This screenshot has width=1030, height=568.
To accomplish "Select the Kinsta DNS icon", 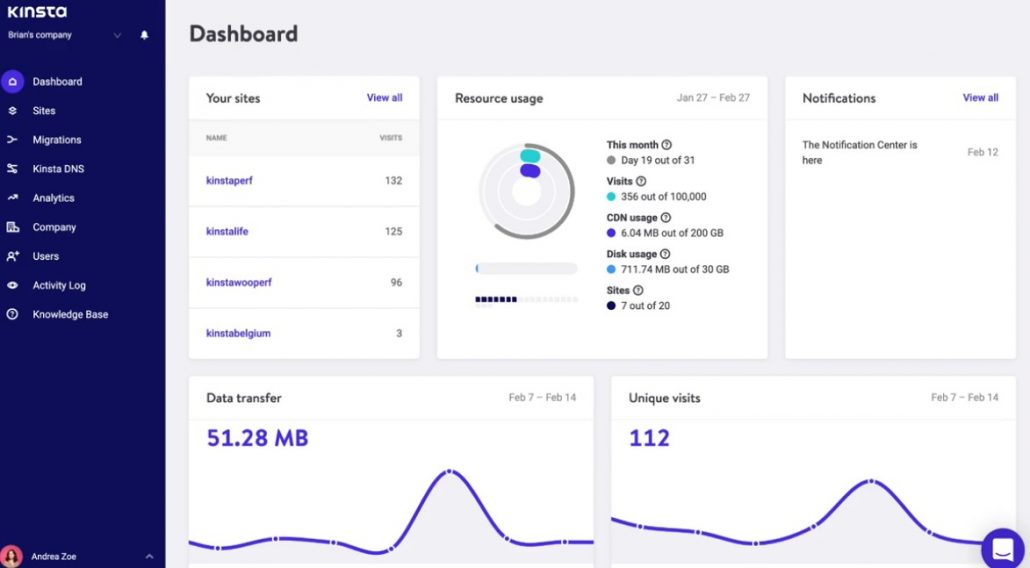I will pos(12,169).
